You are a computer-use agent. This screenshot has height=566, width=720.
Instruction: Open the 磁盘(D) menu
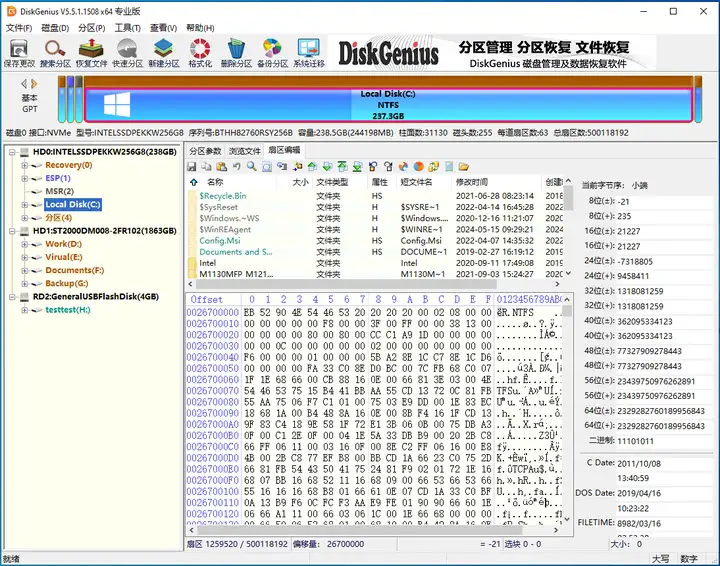tap(55, 28)
